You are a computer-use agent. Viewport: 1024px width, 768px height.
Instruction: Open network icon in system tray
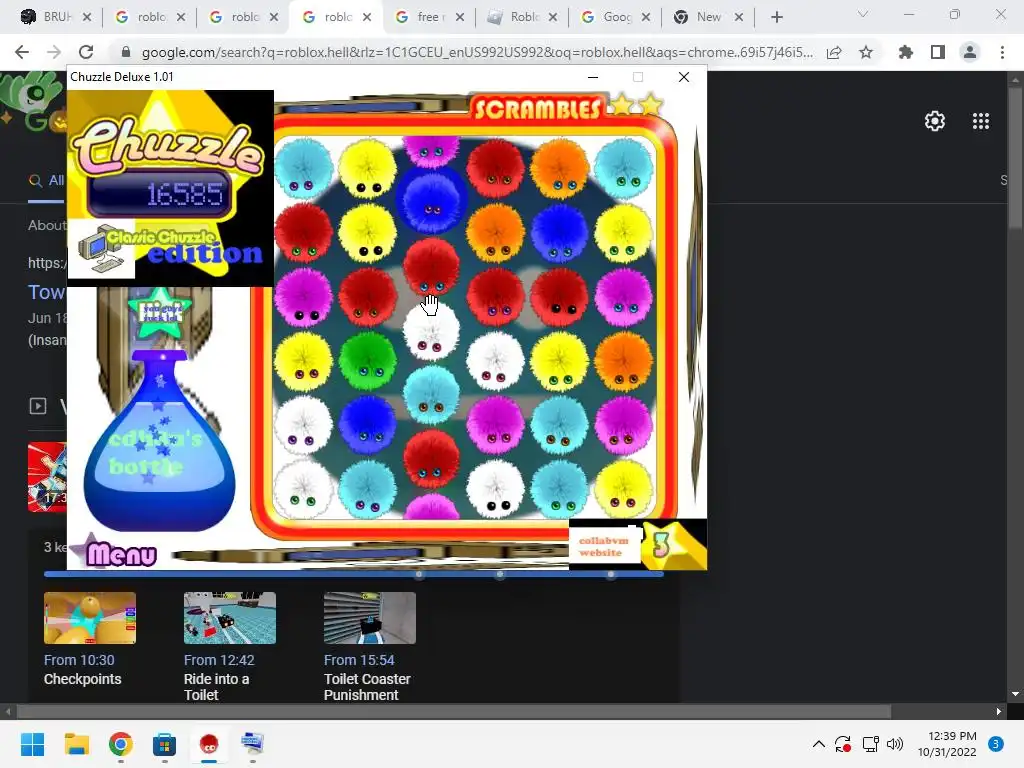[870, 744]
